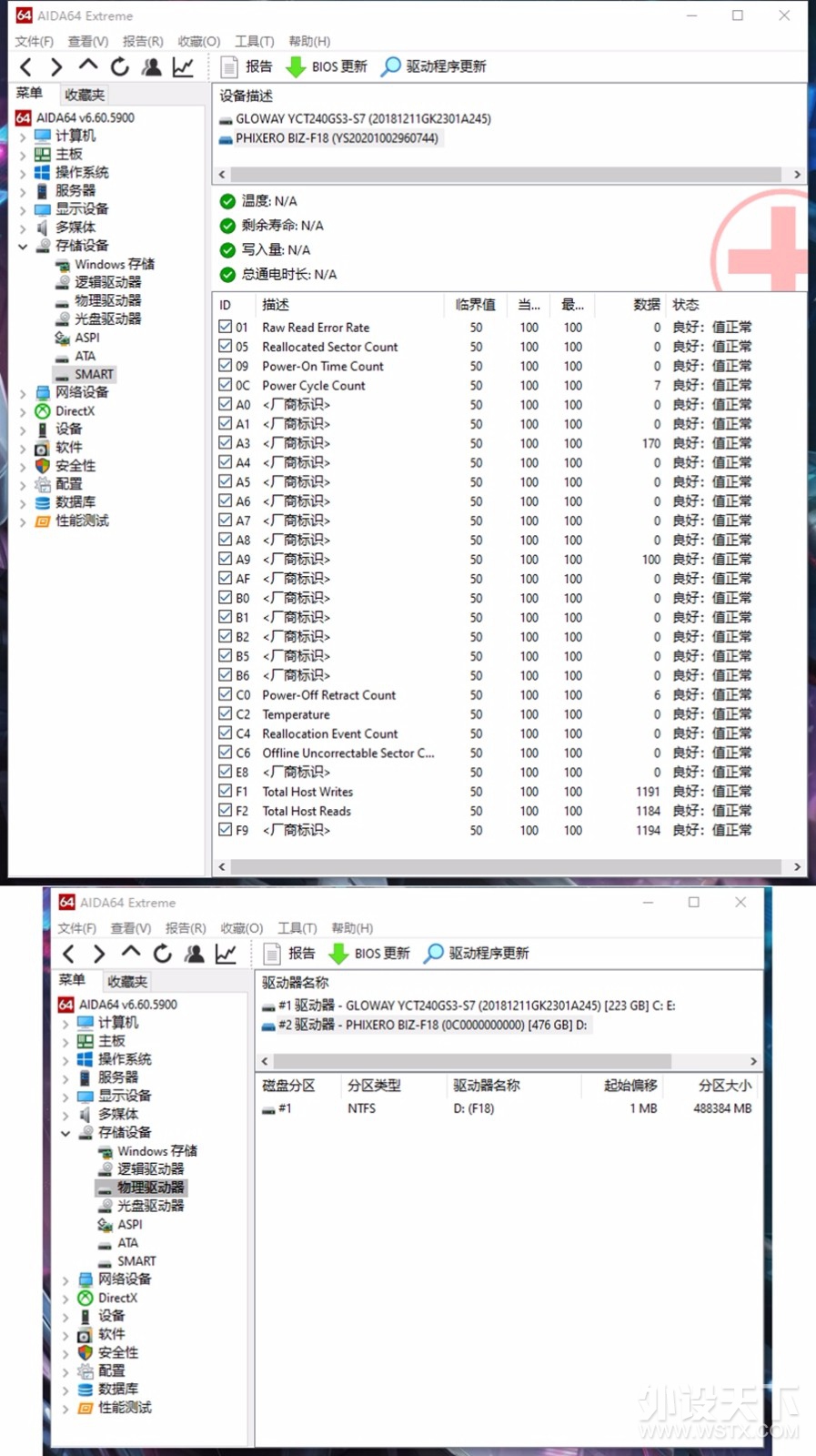Click the Forward arrow in the bottom AIDA64 window
This screenshot has width=816, height=1456.
(99, 953)
